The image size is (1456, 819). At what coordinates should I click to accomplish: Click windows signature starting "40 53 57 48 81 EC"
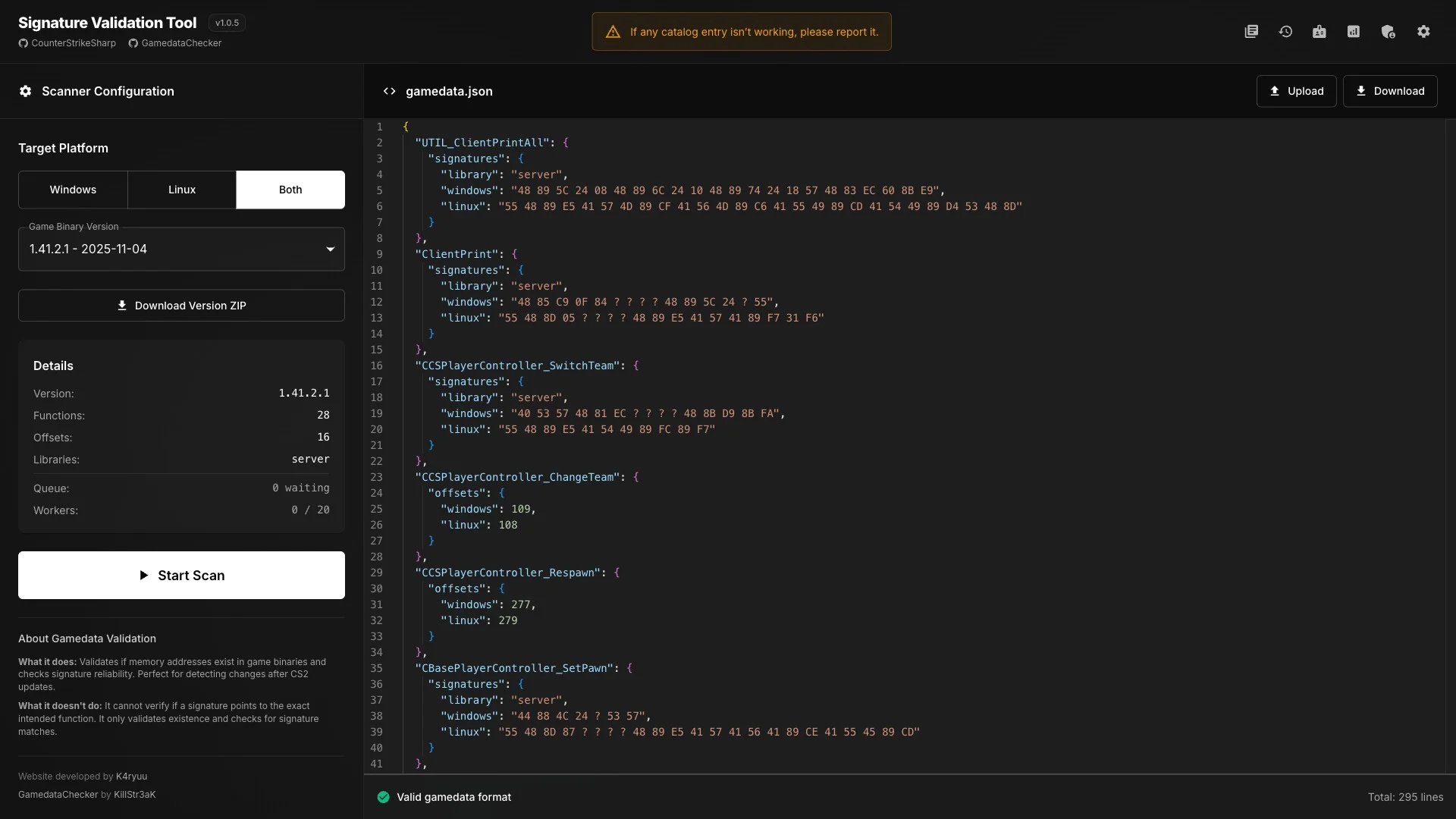click(x=645, y=413)
